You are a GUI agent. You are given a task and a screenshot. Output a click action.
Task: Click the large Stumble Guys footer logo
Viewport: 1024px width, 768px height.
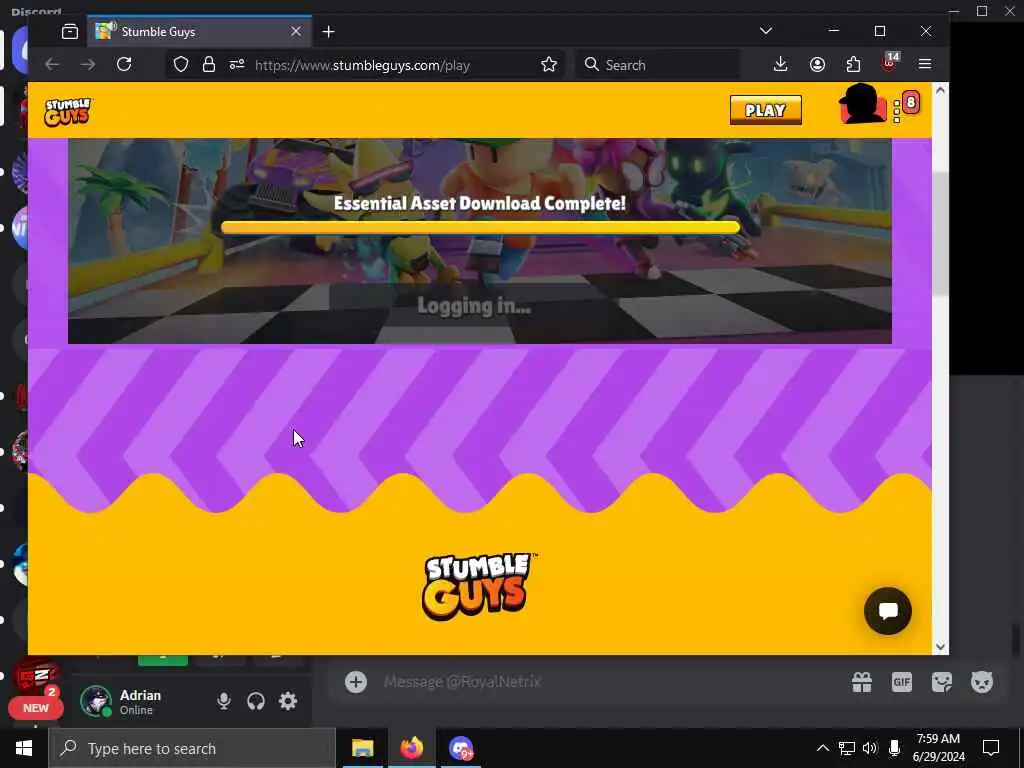(x=478, y=586)
